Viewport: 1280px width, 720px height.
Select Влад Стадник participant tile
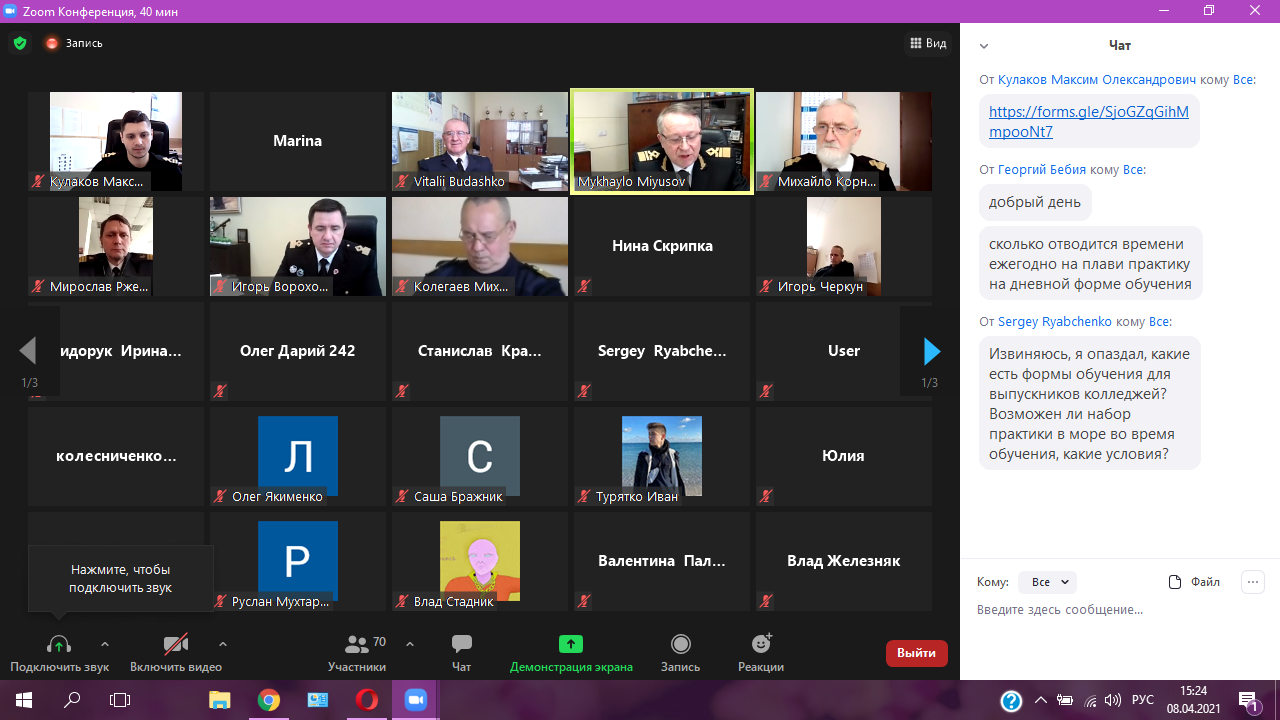tap(480, 561)
